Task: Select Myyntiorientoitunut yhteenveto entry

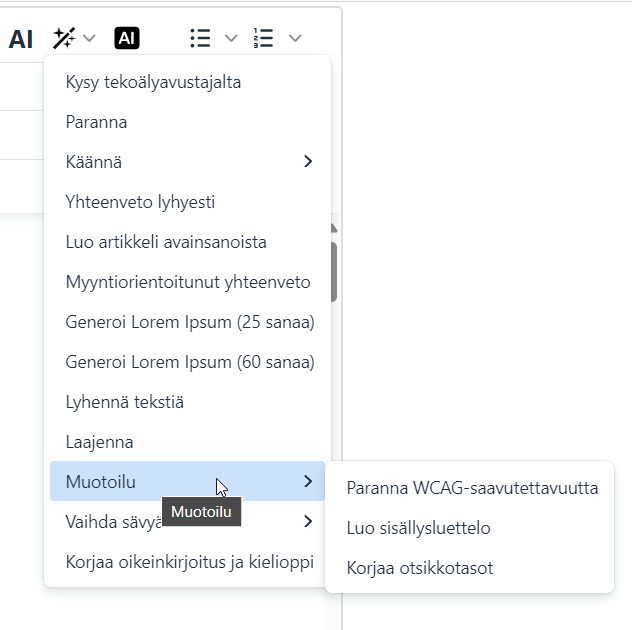Action: 187,282
